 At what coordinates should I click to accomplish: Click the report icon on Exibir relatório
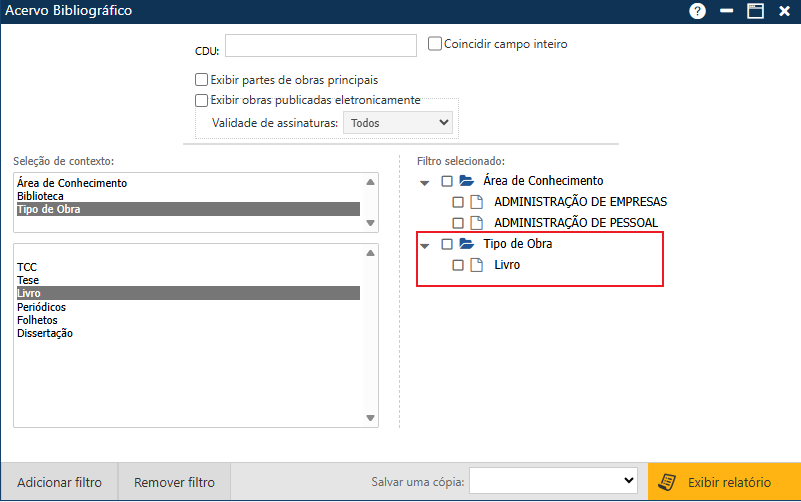click(665, 482)
